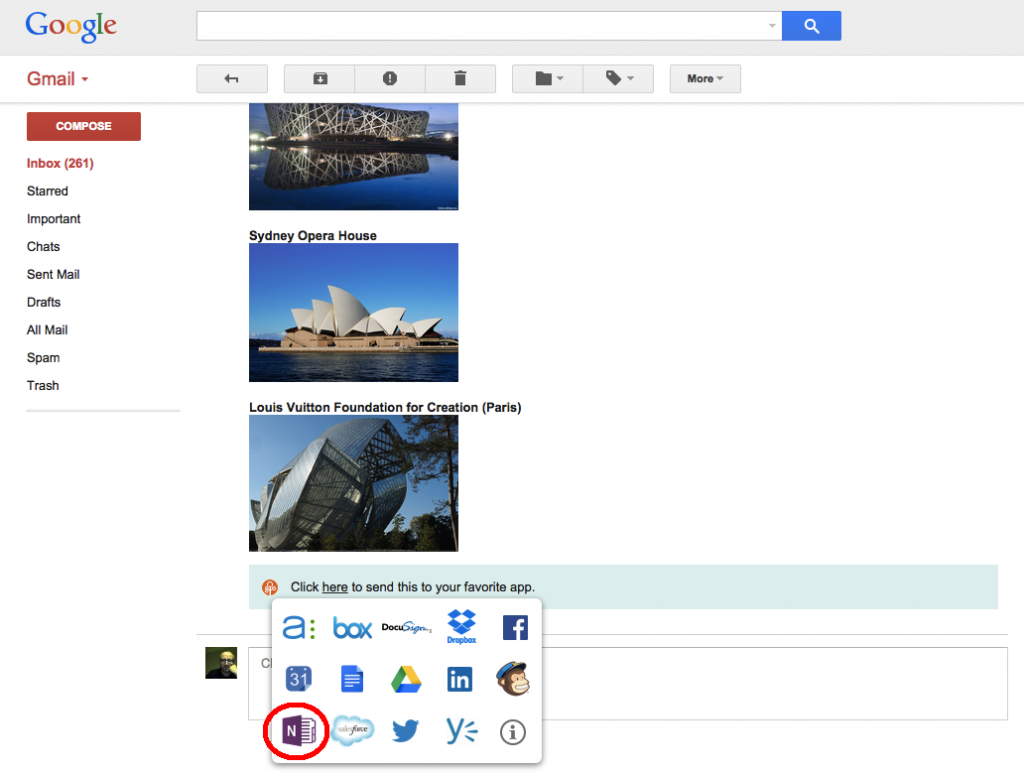
Task: Delete message with trash toolbar button
Action: pos(460,79)
